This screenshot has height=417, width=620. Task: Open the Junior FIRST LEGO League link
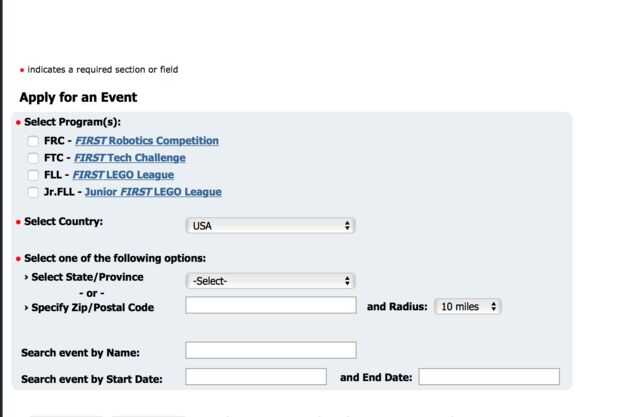[x=153, y=192]
